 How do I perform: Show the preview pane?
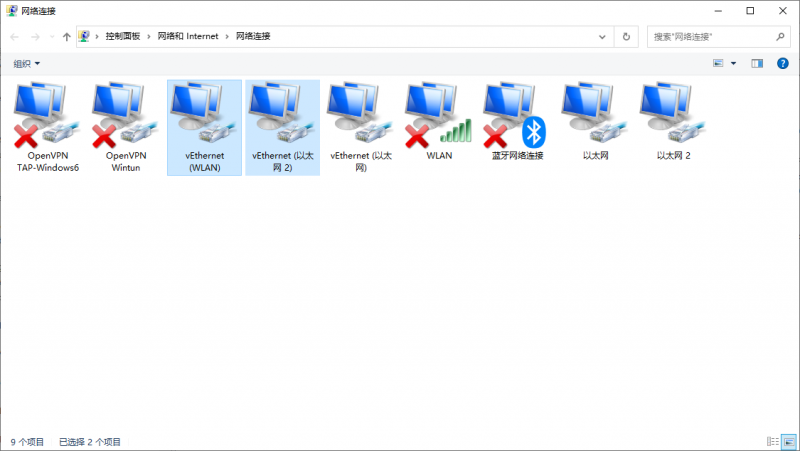[757, 63]
